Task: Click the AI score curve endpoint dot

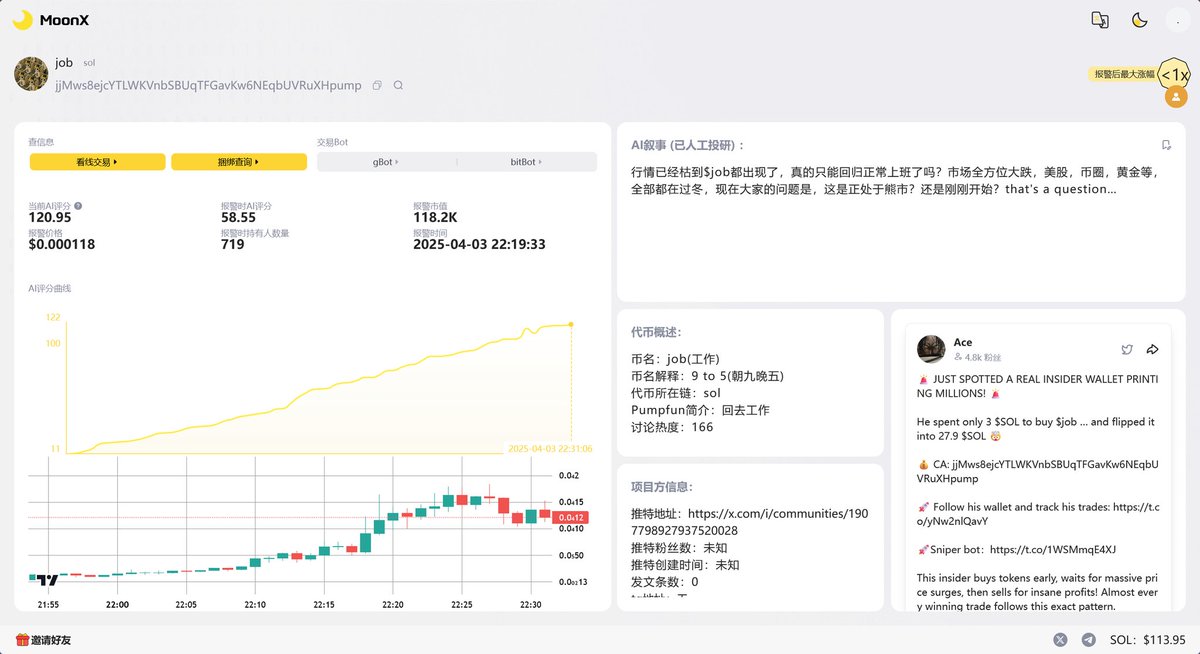Action: [x=571, y=324]
